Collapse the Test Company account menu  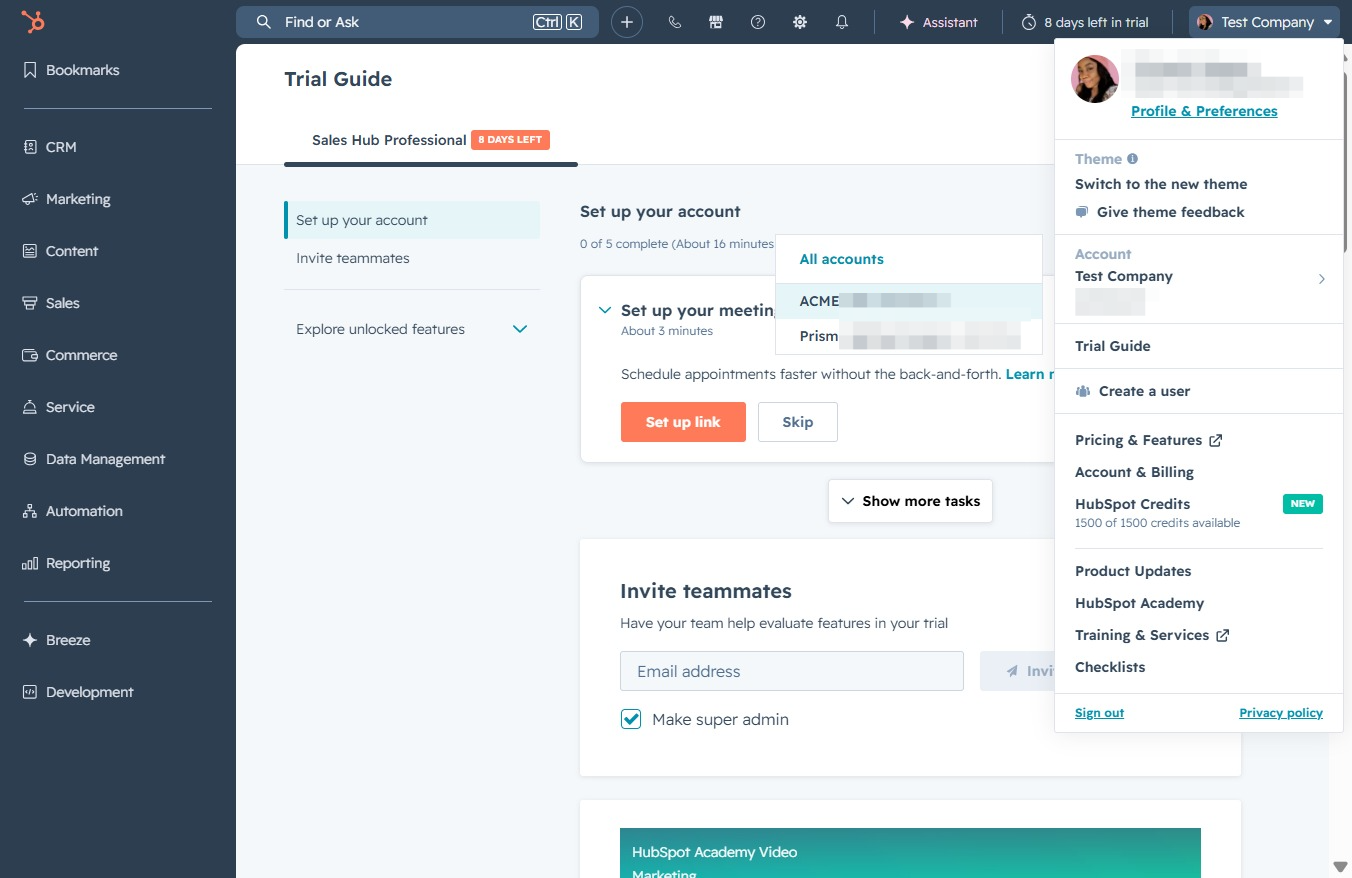pos(1265,22)
